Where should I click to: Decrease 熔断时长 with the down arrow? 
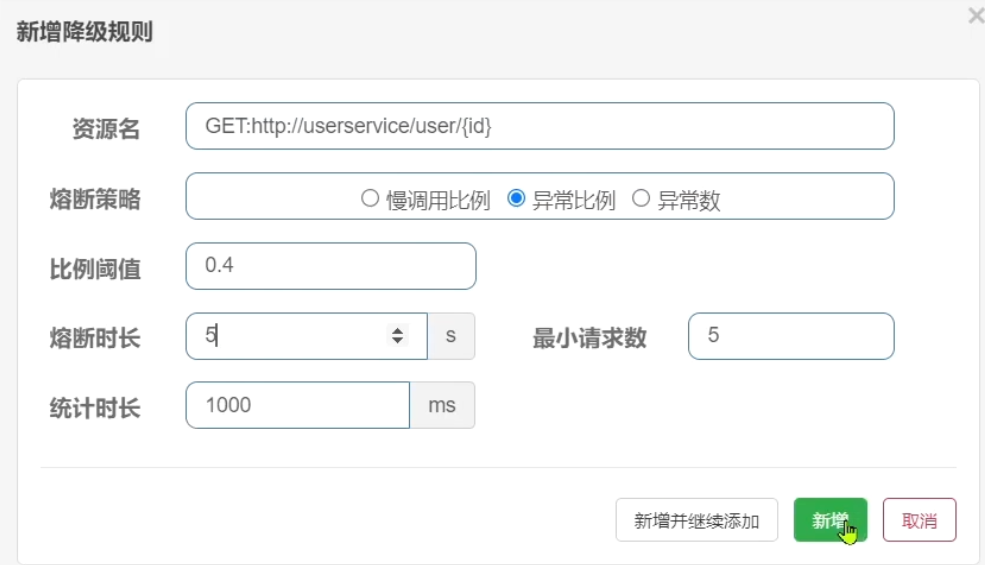(x=398, y=341)
